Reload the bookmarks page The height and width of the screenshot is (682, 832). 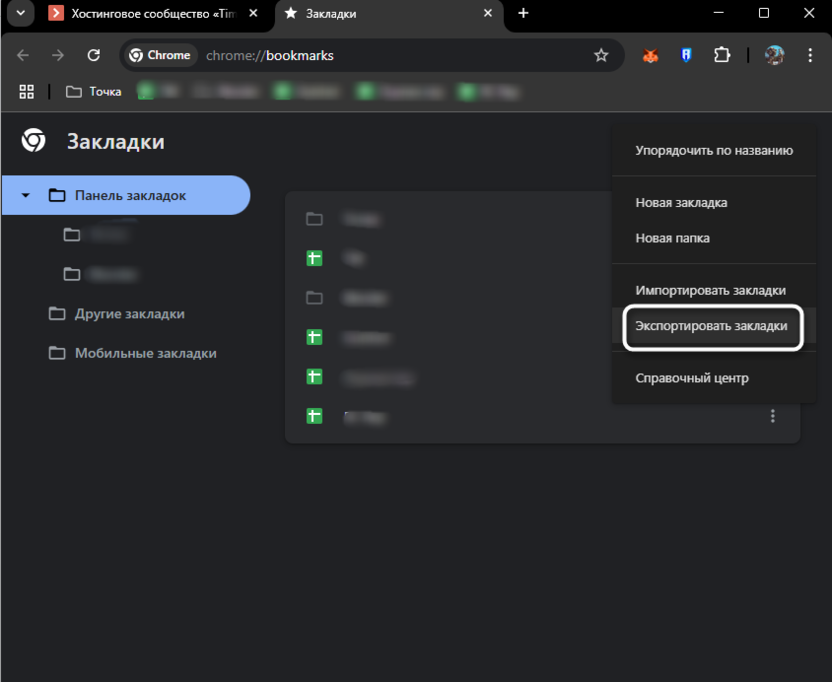94,55
